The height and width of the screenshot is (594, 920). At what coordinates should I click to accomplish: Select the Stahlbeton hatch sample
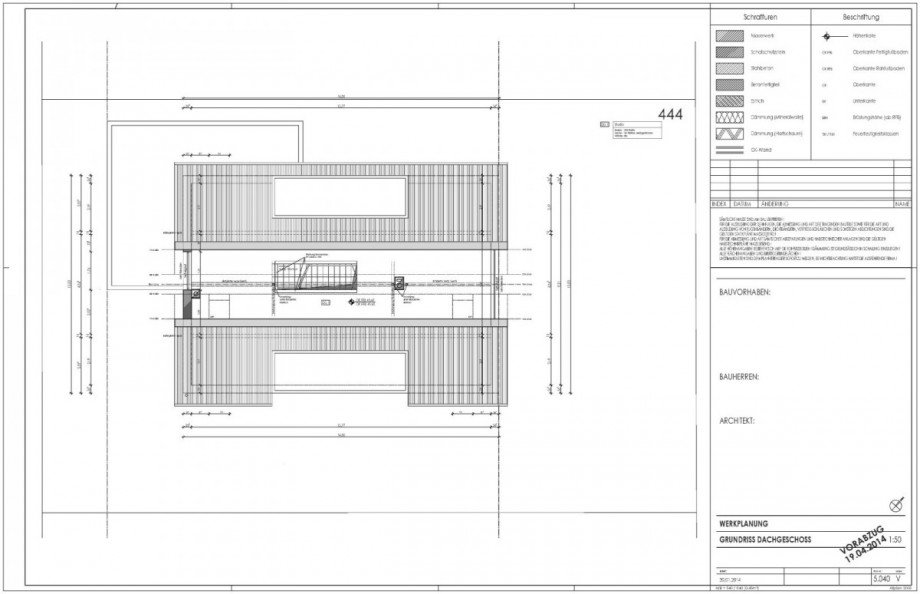click(x=729, y=69)
